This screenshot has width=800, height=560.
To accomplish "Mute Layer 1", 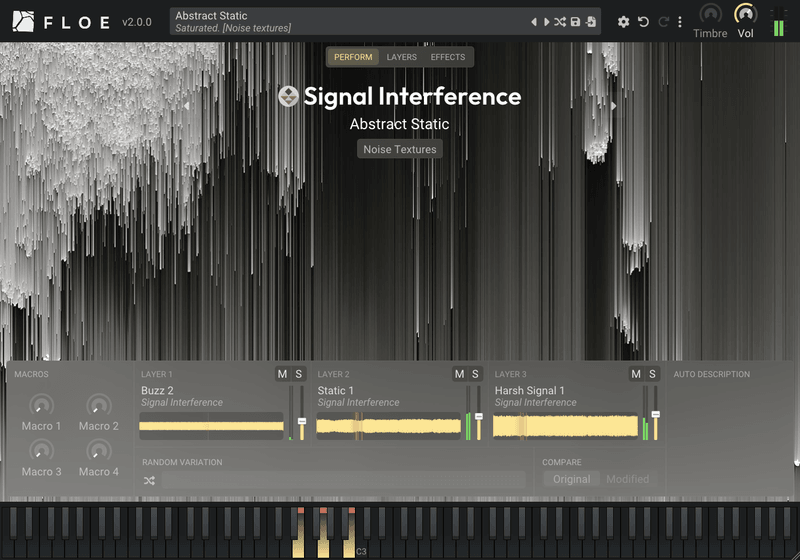I will (x=282, y=374).
